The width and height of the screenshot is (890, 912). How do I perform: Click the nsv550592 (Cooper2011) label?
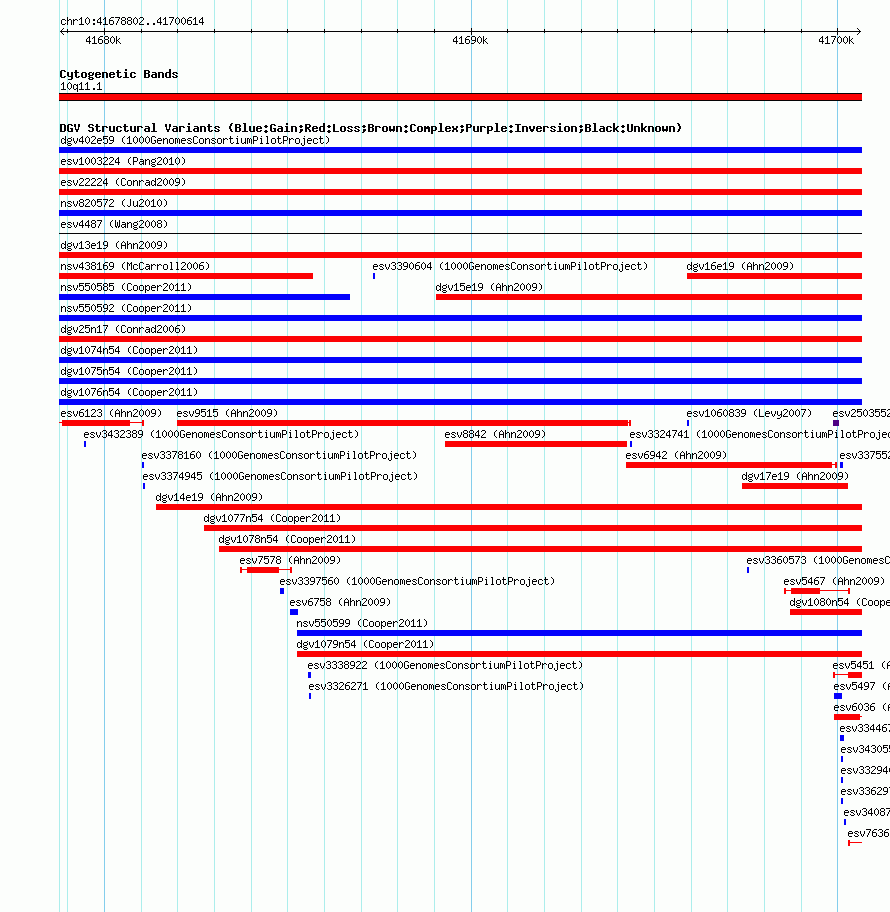[126, 308]
